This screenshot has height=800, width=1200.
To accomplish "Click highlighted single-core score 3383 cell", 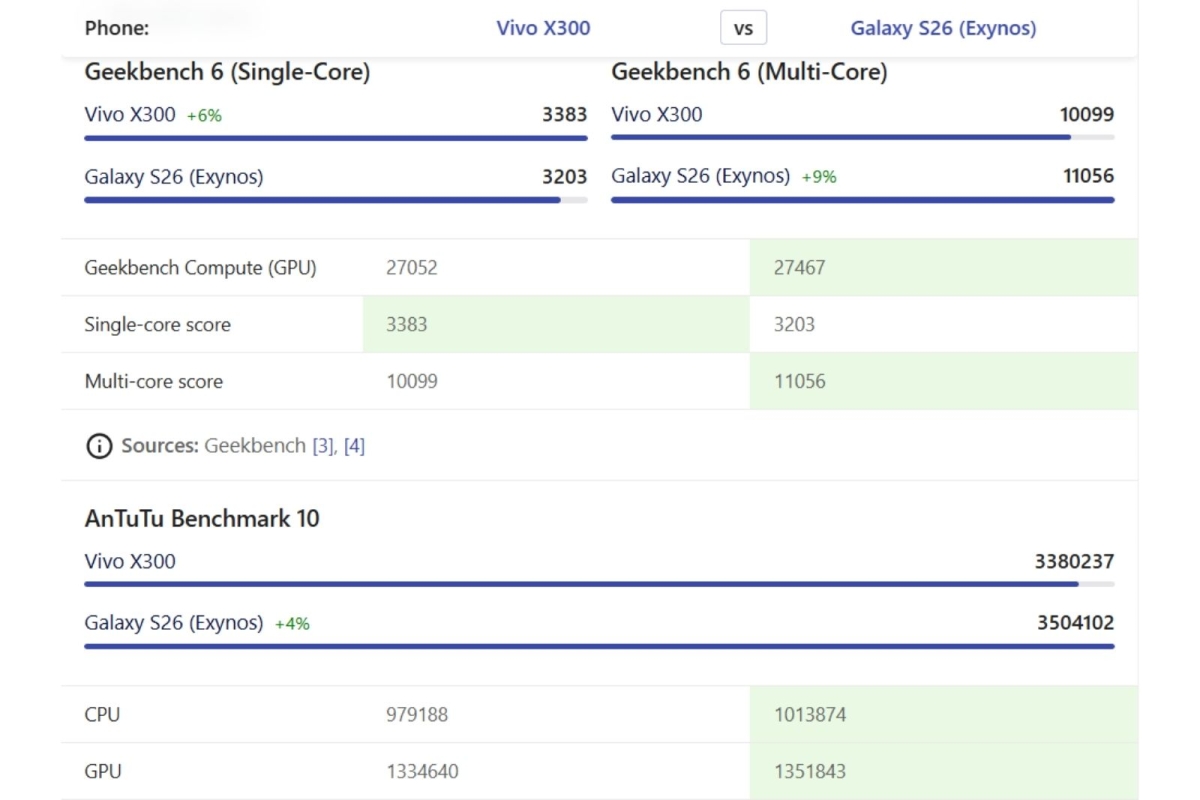I will point(555,324).
